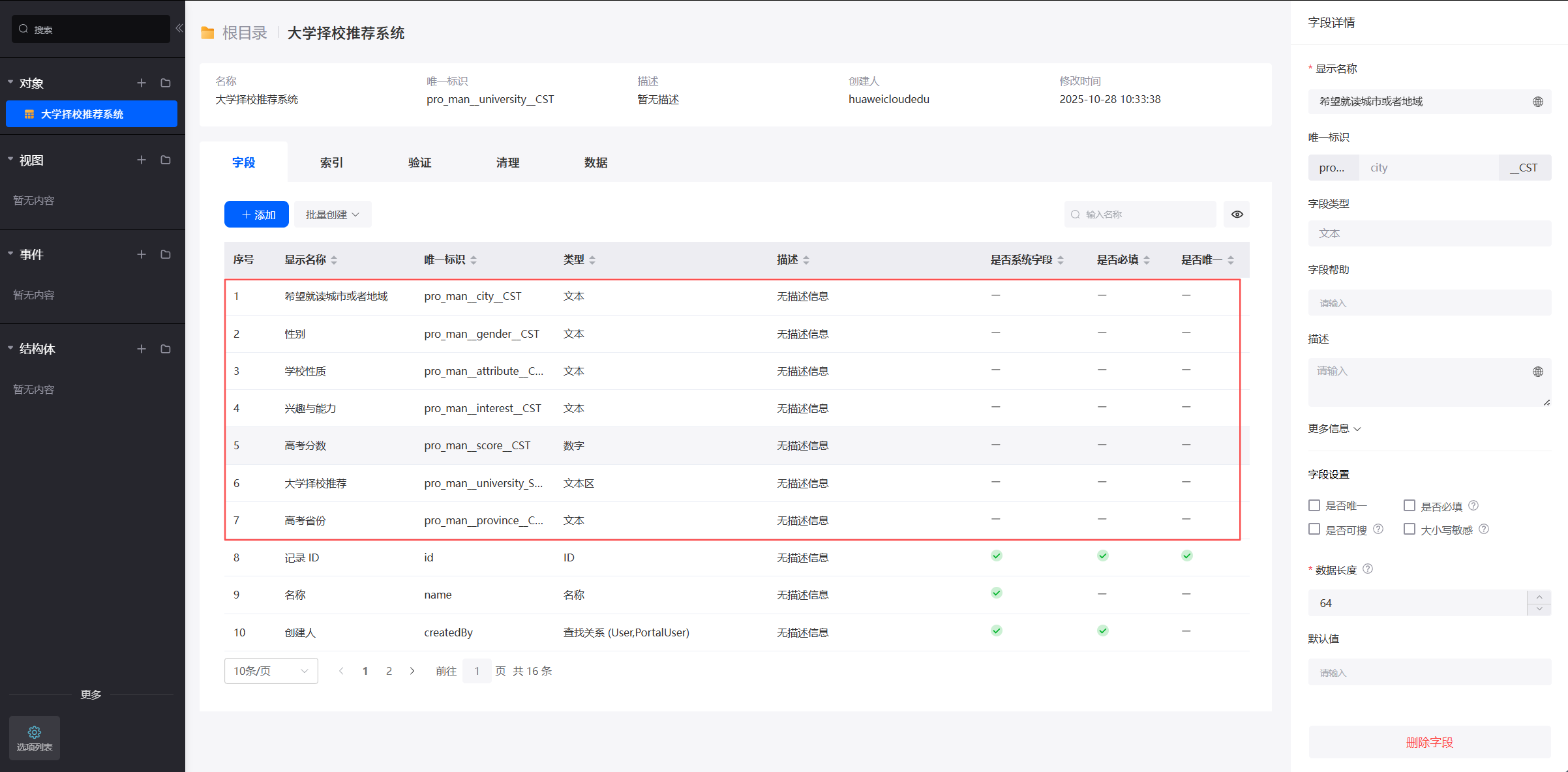Enable the 是否唯一 checkbox
The image size is (1568, 772).
click(x=1314, y=505)
